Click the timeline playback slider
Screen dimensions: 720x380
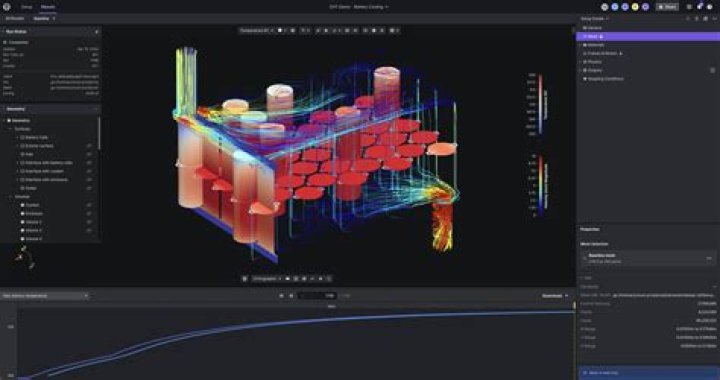click(317, 296)
